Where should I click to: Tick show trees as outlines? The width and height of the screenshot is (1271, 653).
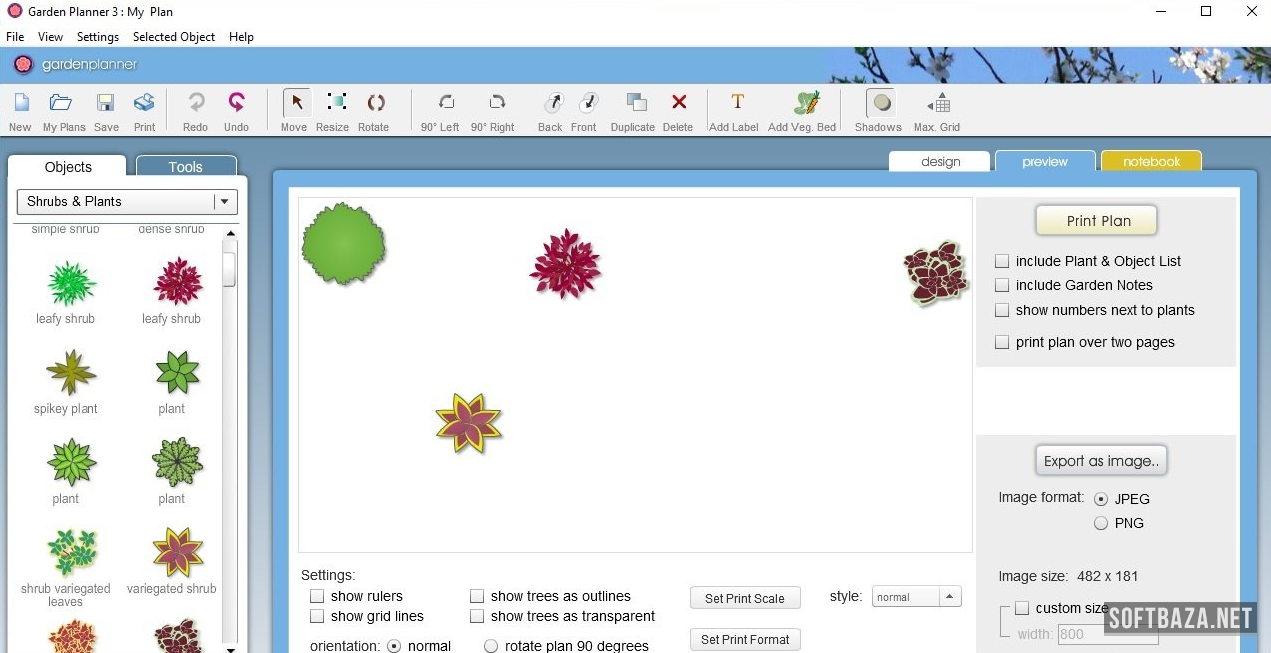point(477,597)
